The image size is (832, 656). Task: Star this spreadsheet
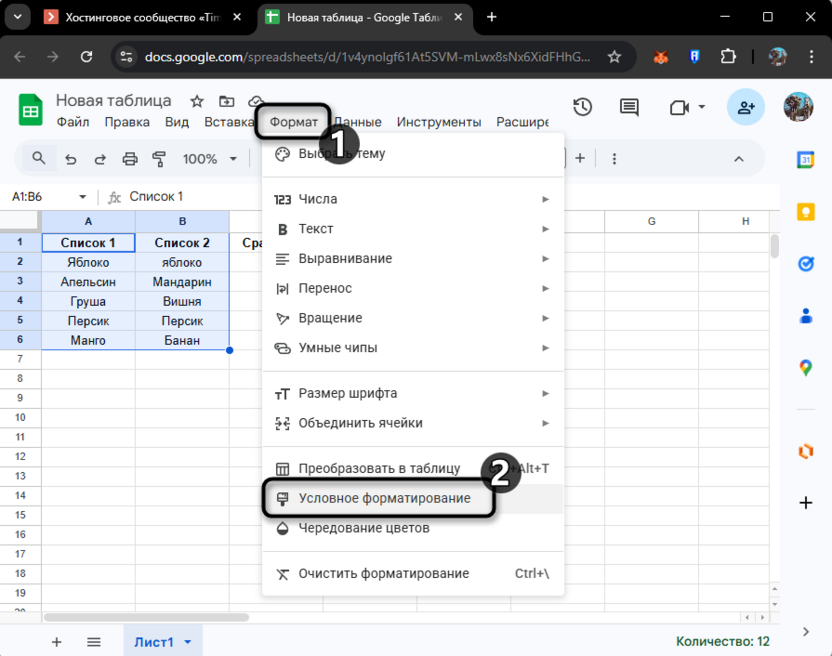pyautogui.click(x=196, y=101)
